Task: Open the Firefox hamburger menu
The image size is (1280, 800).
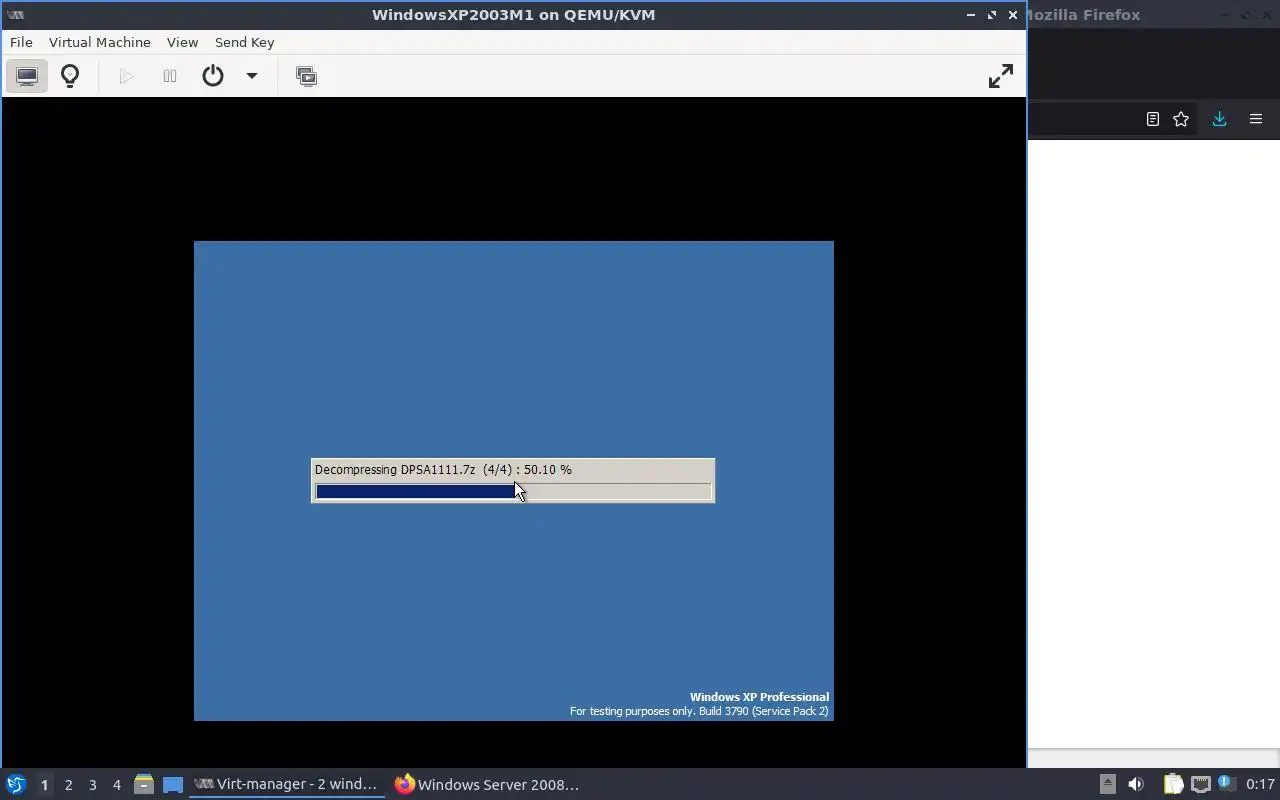Action: tap(1256, 119)
